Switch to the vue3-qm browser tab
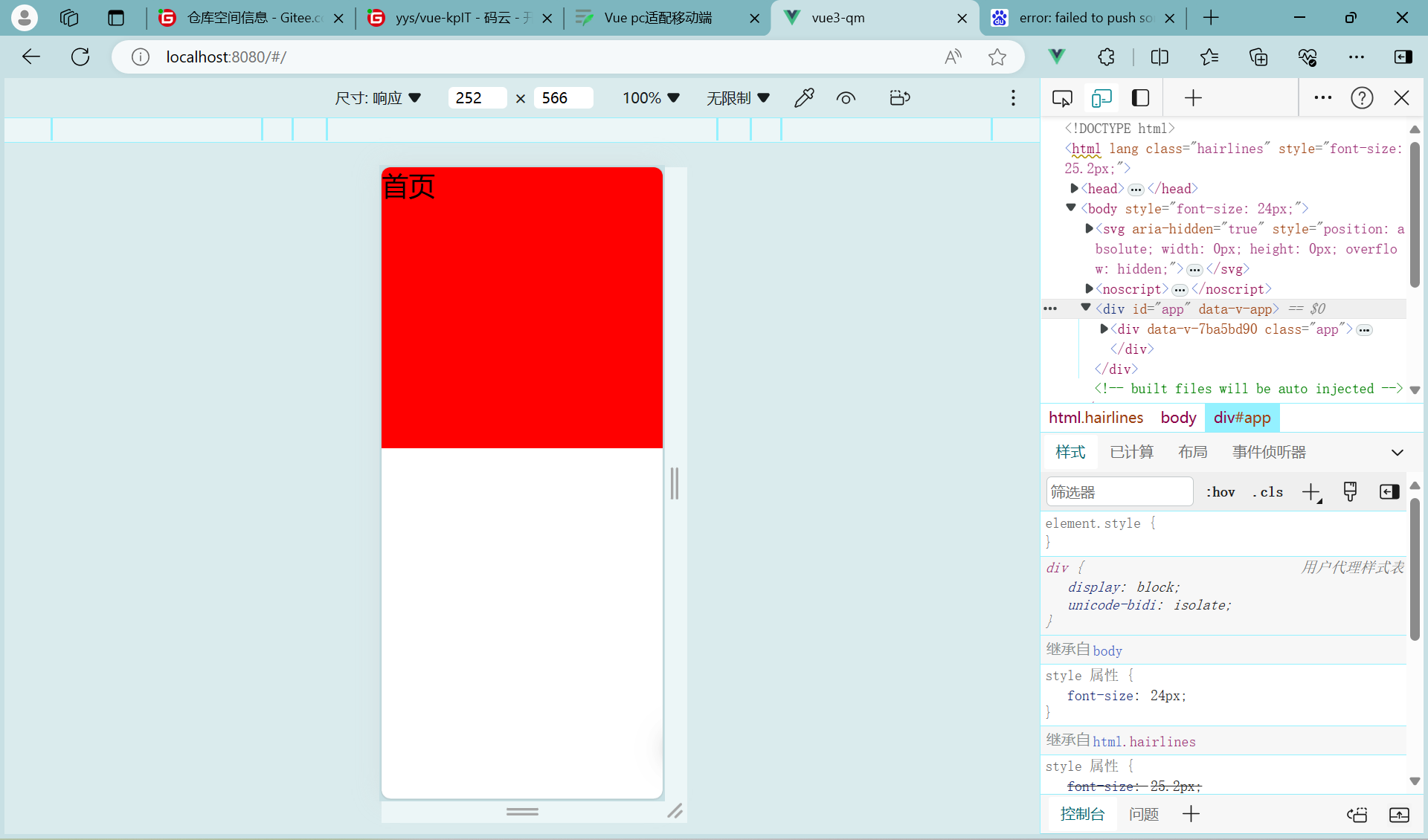The height and width of the screenshot is (840, 1428). click(855, 18)
